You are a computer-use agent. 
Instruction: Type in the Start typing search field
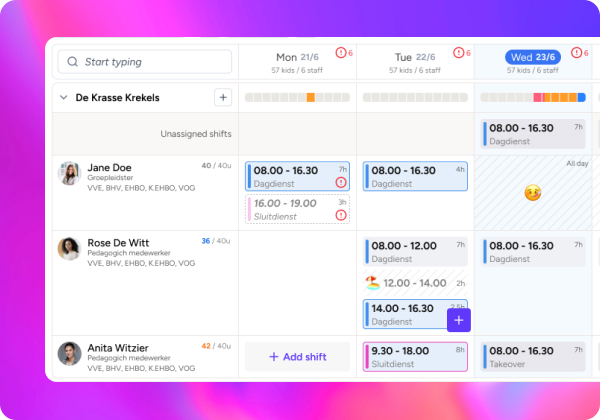pyautogui.click(x=150, y=62)
